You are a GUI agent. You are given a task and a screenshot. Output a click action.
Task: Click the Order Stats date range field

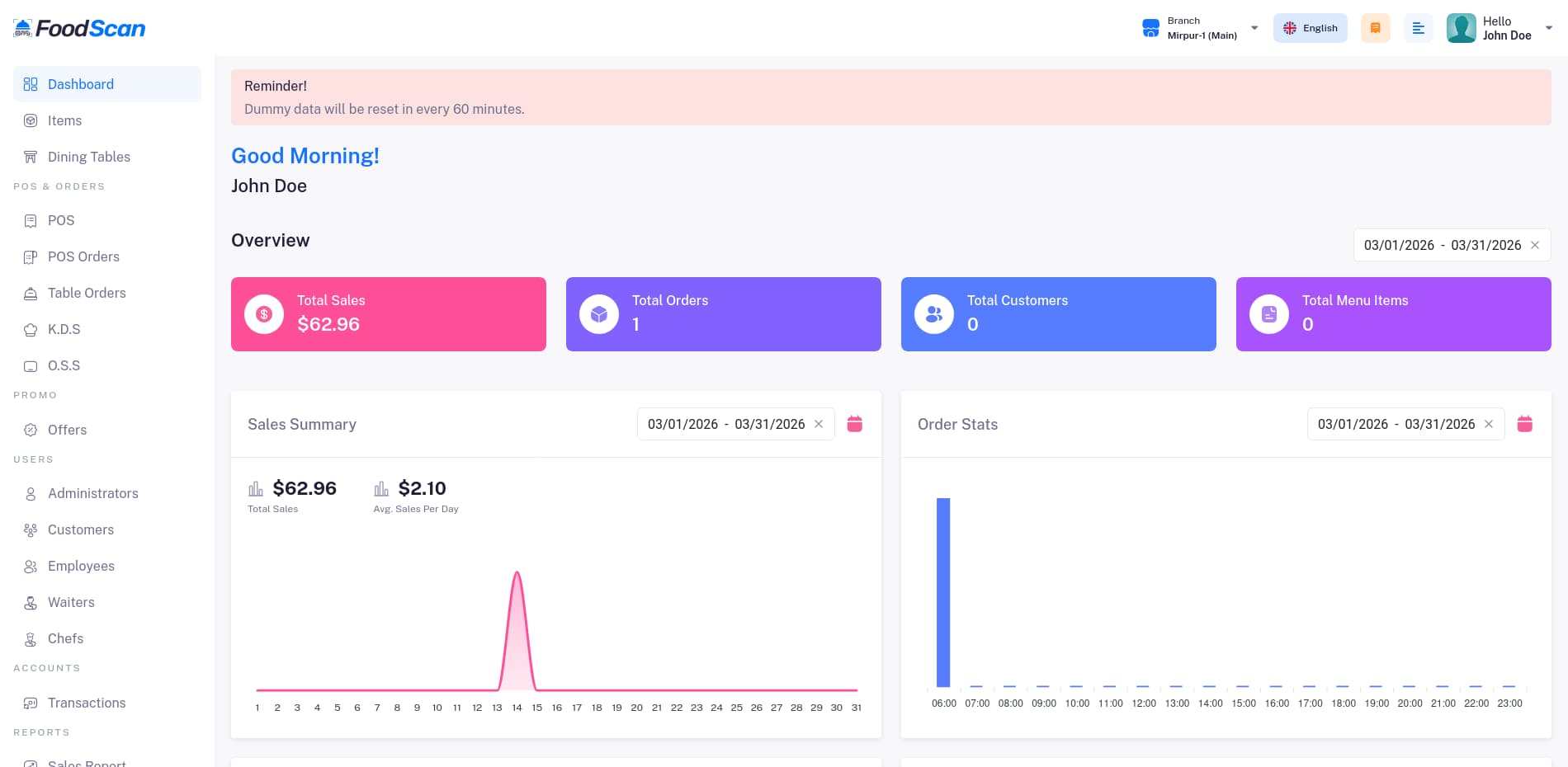click(x=1396, y=424)
